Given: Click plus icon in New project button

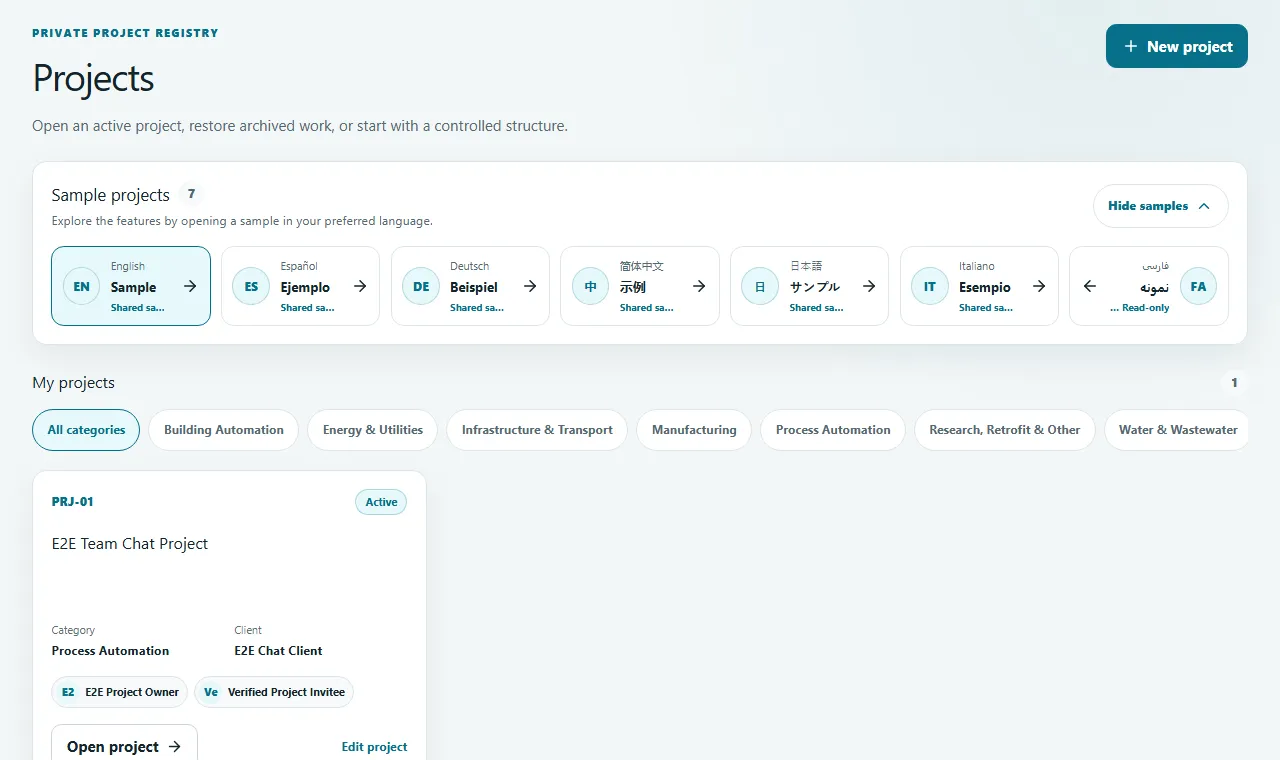Looking at the screenshot, I should pos(1131,46).
